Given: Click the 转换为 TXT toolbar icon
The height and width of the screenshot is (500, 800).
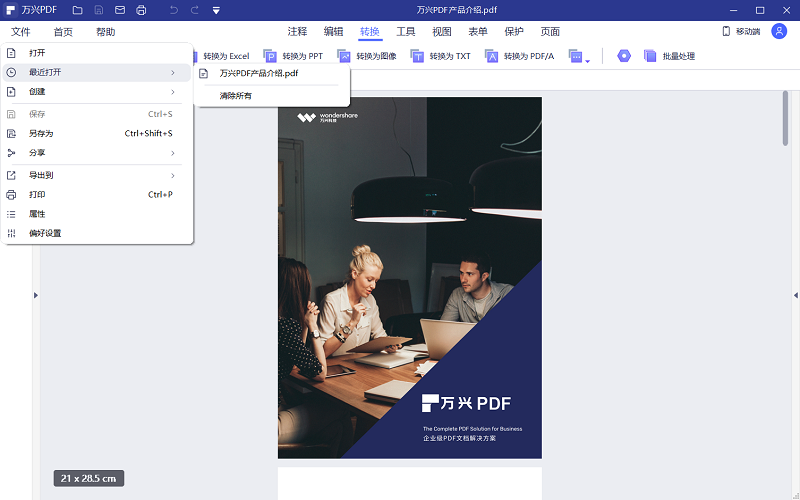Looking at the screenshot, I should (x=418, y=56).
